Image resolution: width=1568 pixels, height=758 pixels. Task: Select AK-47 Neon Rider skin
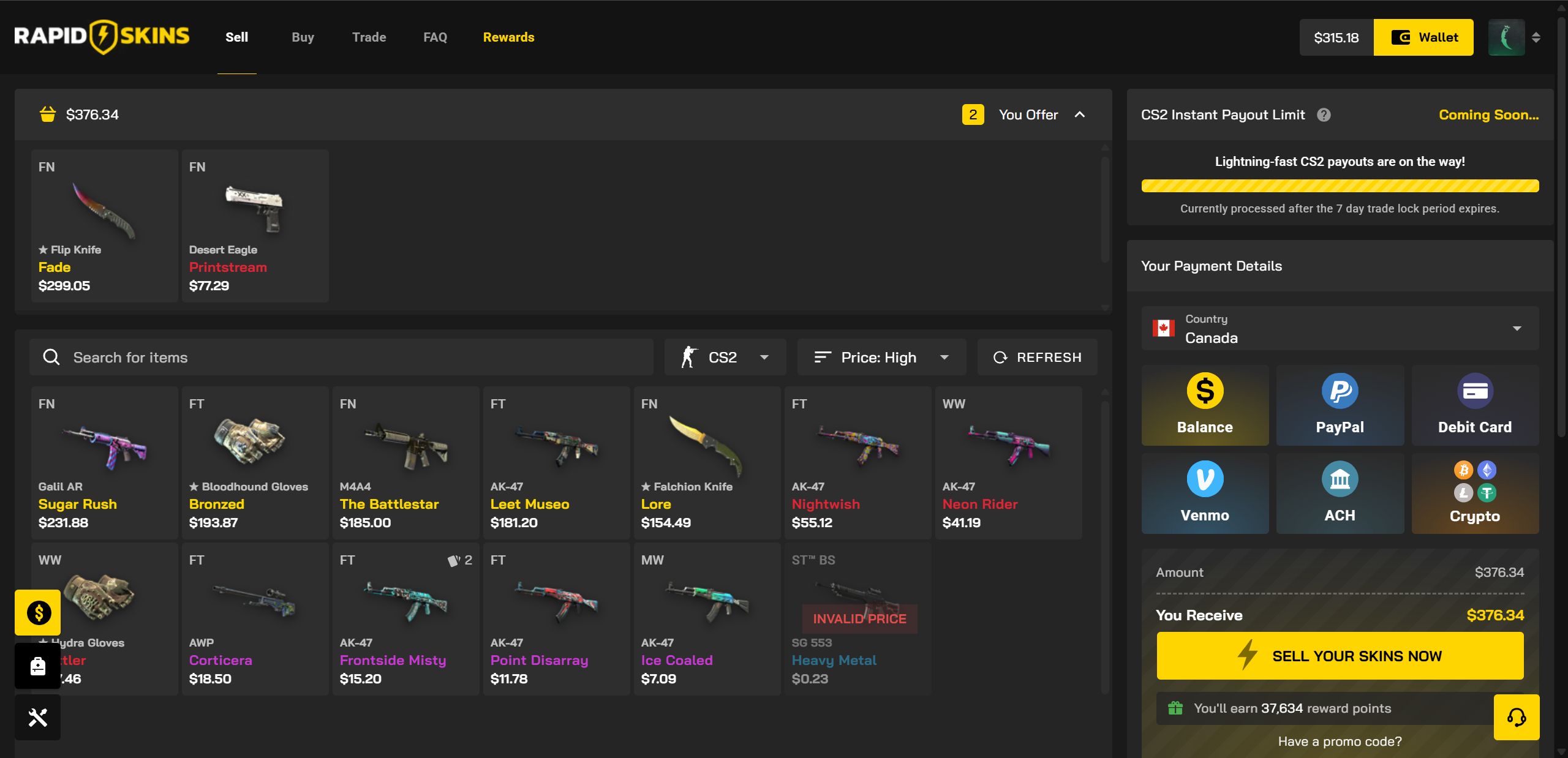1009,462
